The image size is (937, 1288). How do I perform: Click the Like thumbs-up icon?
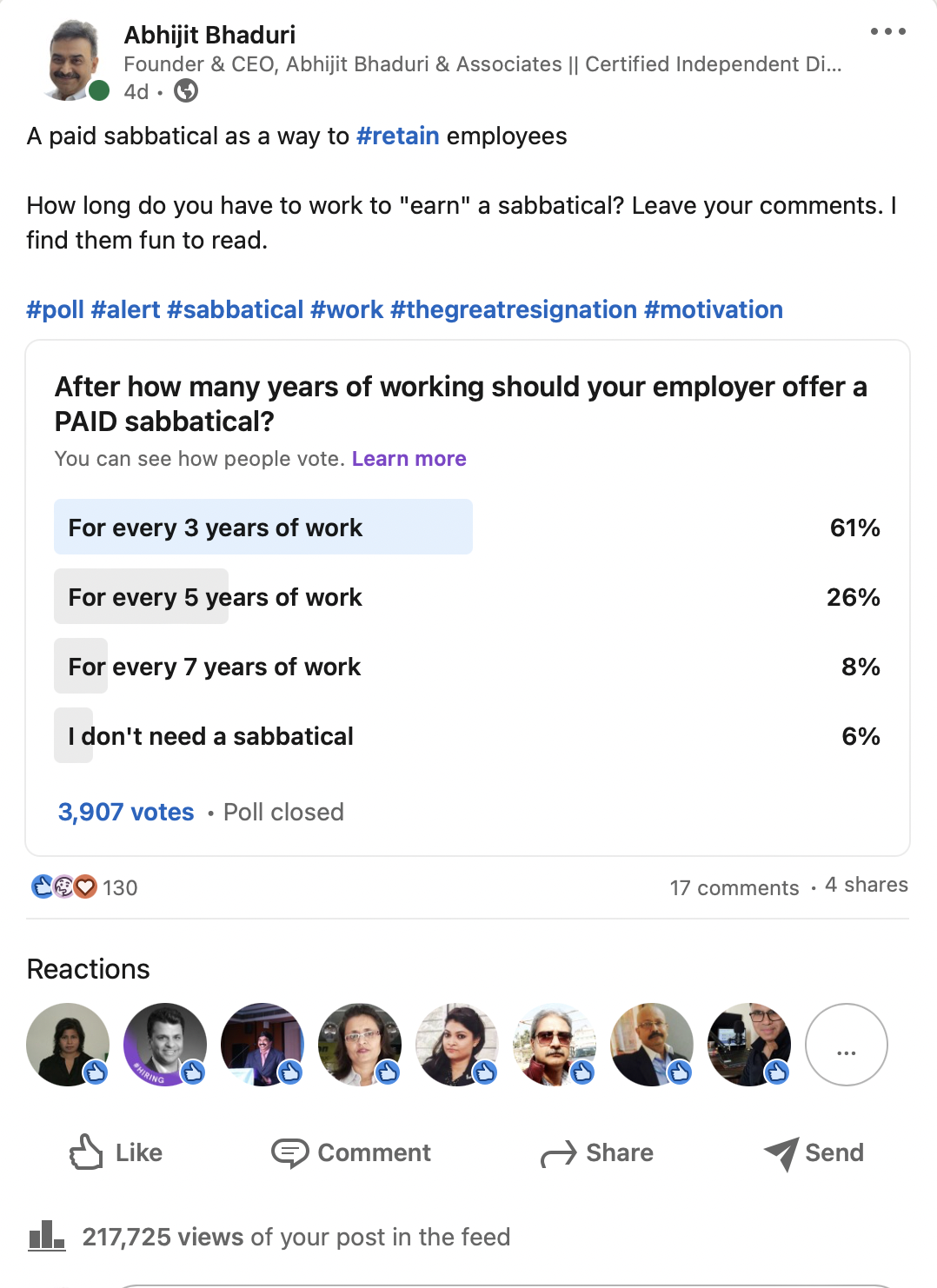86,1152
